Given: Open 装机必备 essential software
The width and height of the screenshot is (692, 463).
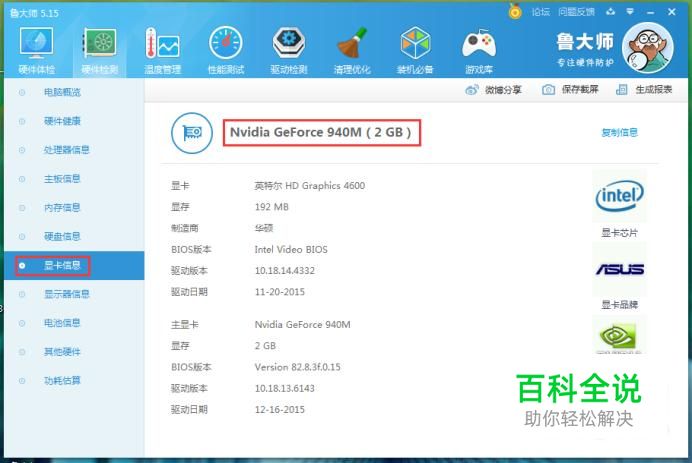Looking at the screenshot, I should [415, 50].
